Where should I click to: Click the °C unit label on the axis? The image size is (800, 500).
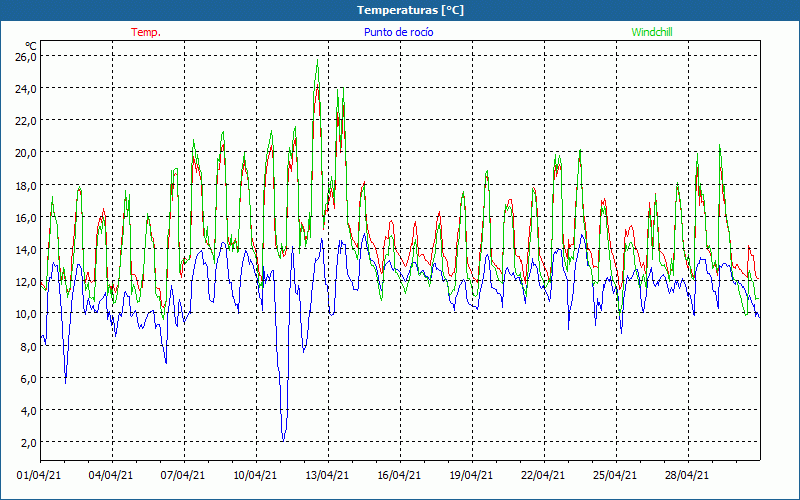pyautogui.click(x=31, y=46)
